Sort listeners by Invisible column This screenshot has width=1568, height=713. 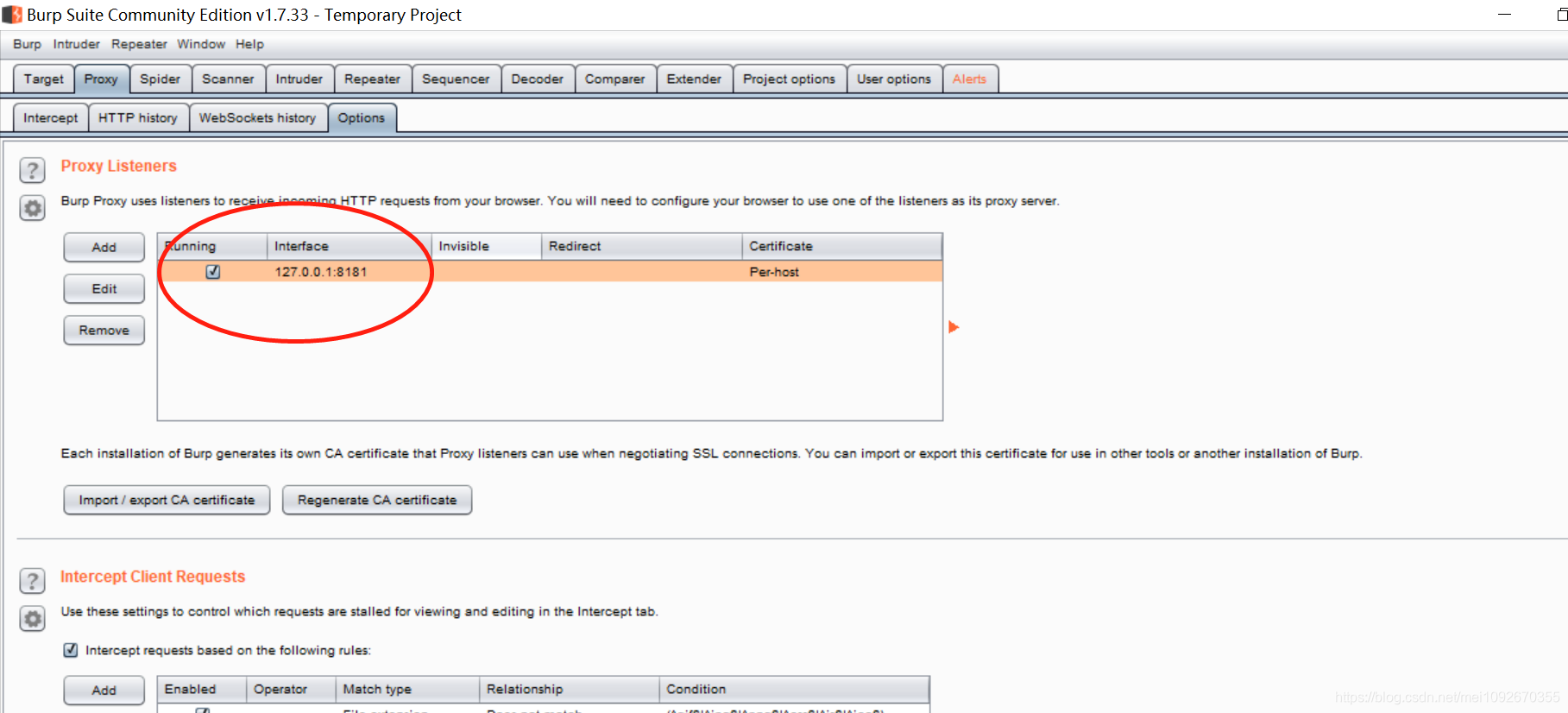487,246
